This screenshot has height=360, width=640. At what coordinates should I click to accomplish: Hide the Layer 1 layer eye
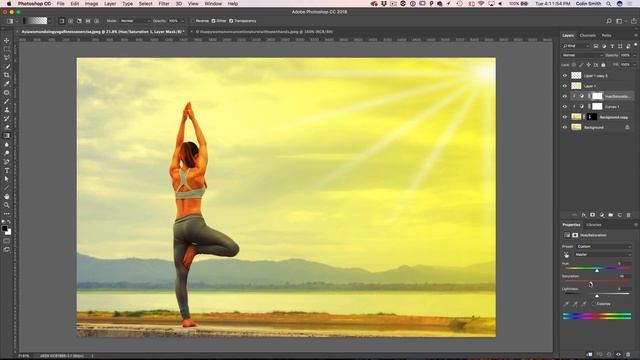coord(565,86)
